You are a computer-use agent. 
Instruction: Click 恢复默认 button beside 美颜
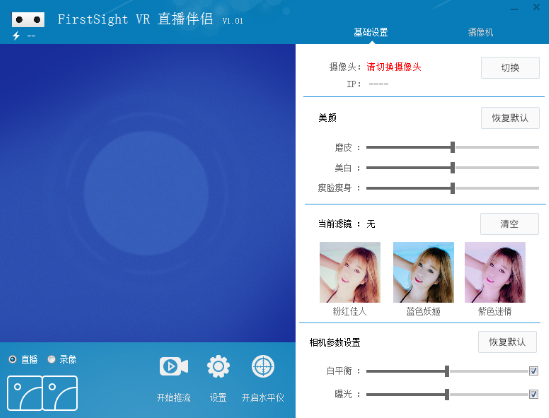click(510, 118)
